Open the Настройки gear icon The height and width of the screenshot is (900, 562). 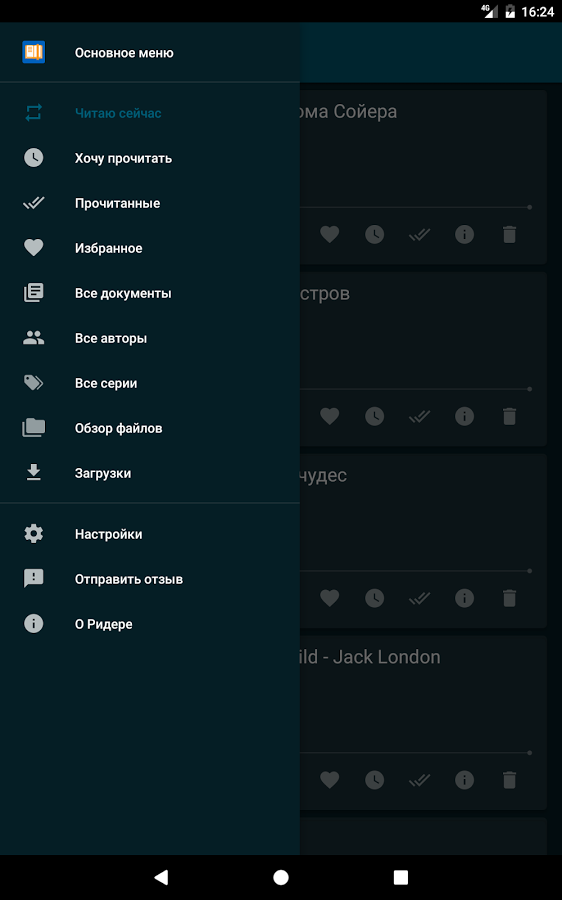click(33, 534)
